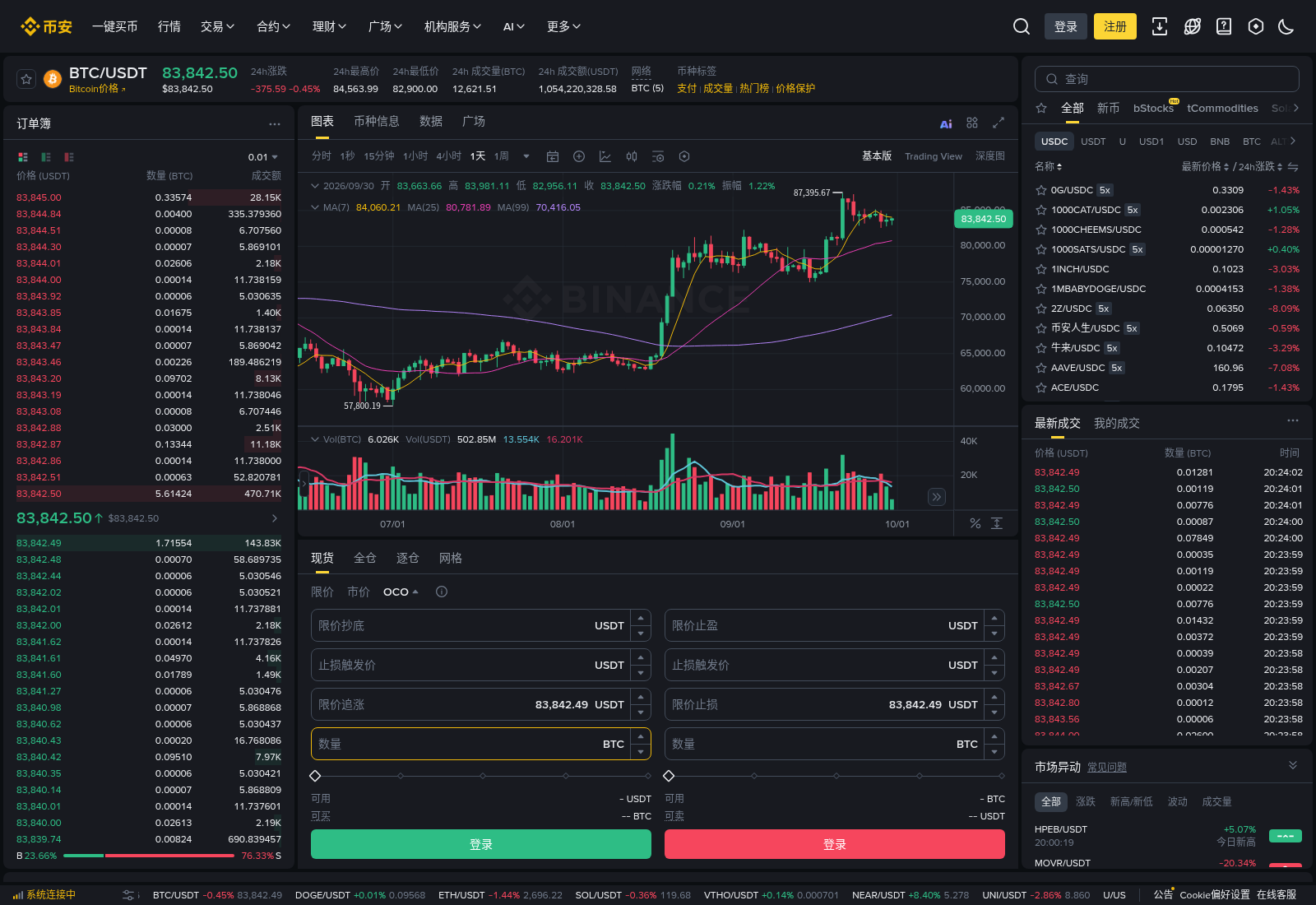Open the 常见问题 link
Image resolution: width=1316 pixels, height=905 pixels.
1107,768
